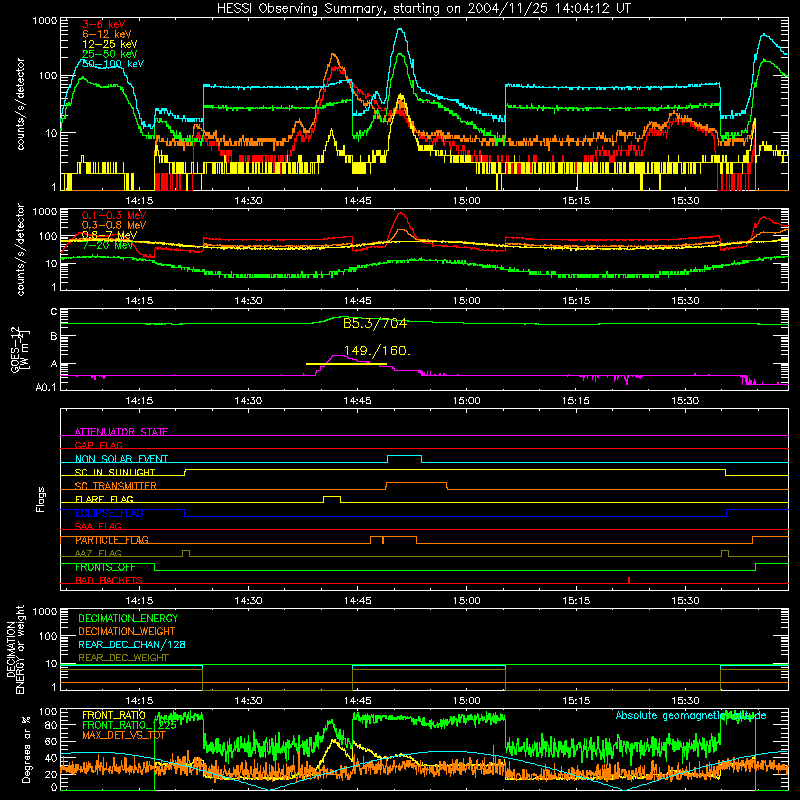Click the ATTENUATOR_STATE flag label
Image resolution: width=800 pixels, height=800 pixels.
coord(121,432)
